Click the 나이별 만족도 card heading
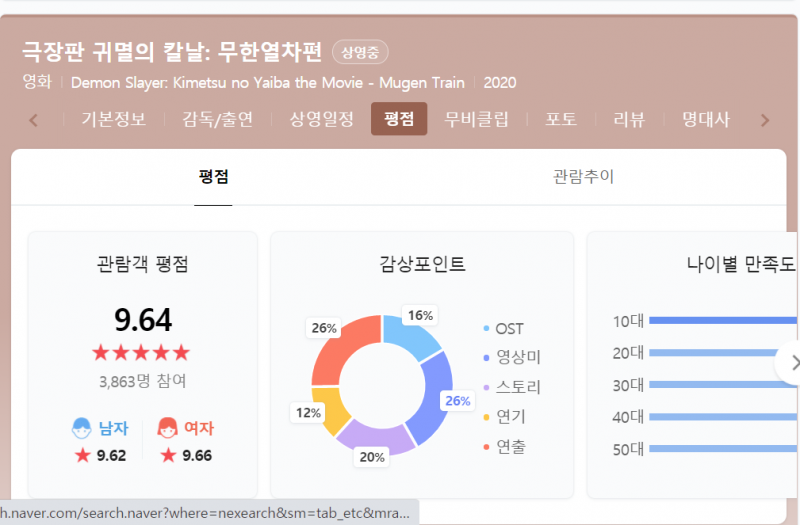800x525 pixels. click(741, 264)
